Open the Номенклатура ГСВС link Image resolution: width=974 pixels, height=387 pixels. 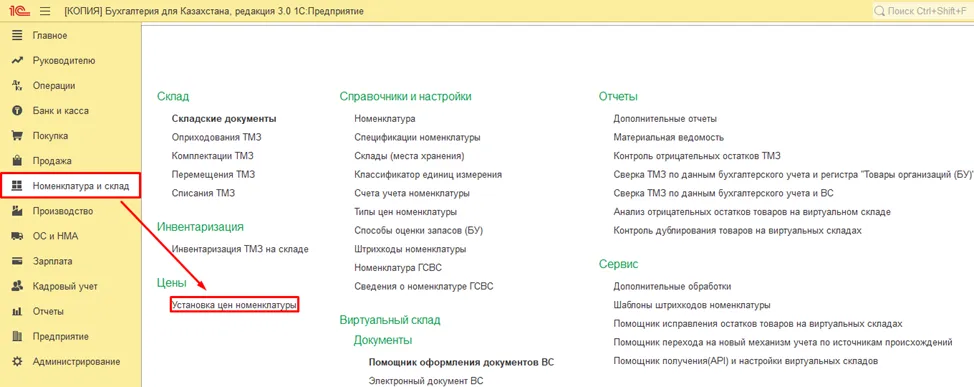coord(398,268)
